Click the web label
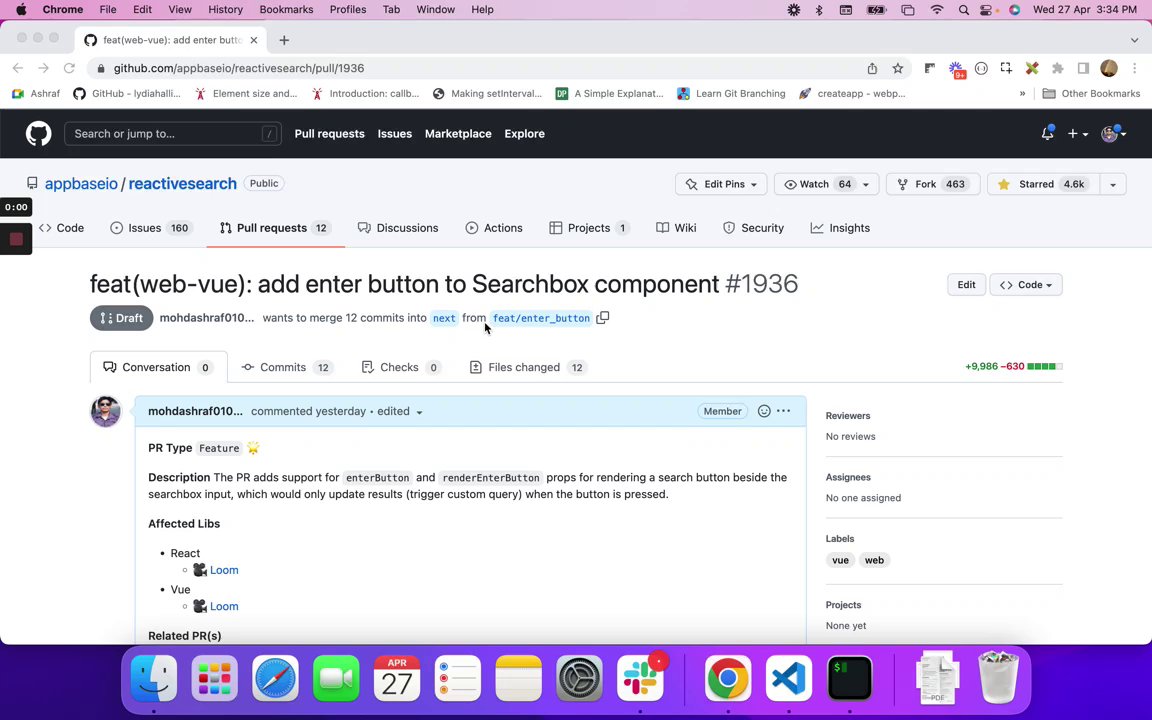Viewport: 1152px width, 720px height. pyautogui.click(x=874, y=560)
